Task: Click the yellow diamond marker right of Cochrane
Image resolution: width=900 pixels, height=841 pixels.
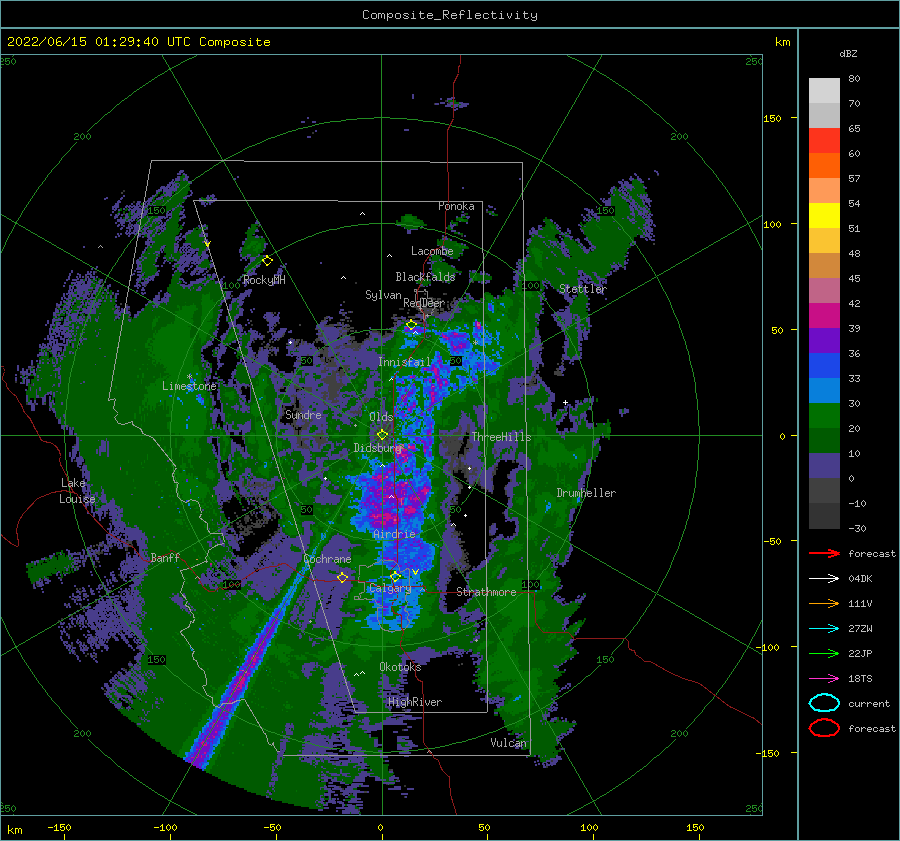Action: click(x=342, y=577)
